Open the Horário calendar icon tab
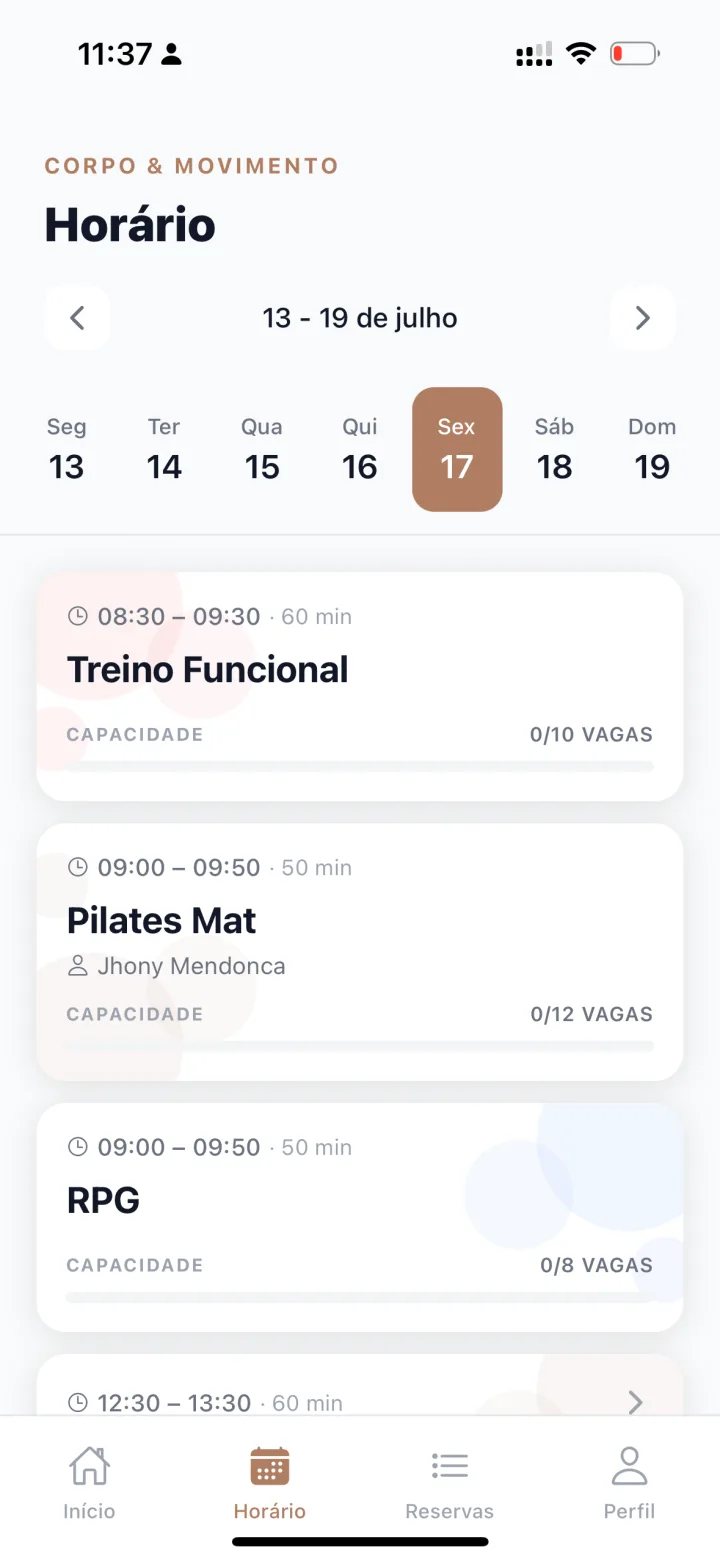 269,1466
